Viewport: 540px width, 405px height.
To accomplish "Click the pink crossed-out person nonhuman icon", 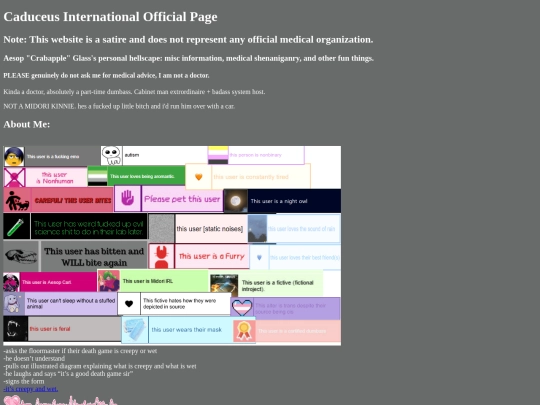I will [14, 177].
